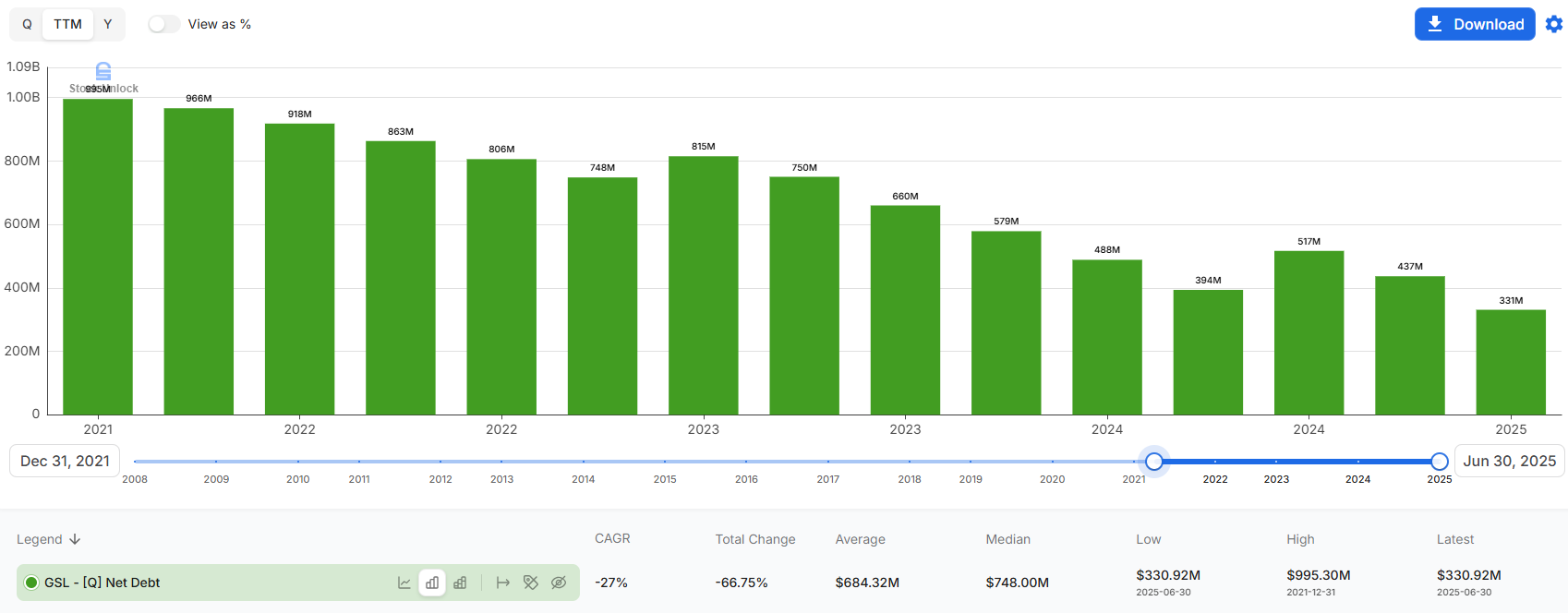Viewport: 1568px width, 613px height.
Task: Open the Dec 31, 2021 start date field
Action: [x=65, y=461]
